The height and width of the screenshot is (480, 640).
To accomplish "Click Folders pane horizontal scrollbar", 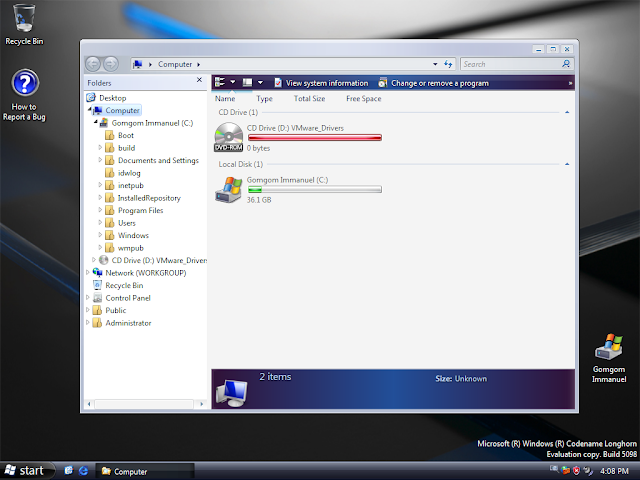I will [x=144, y=404].
